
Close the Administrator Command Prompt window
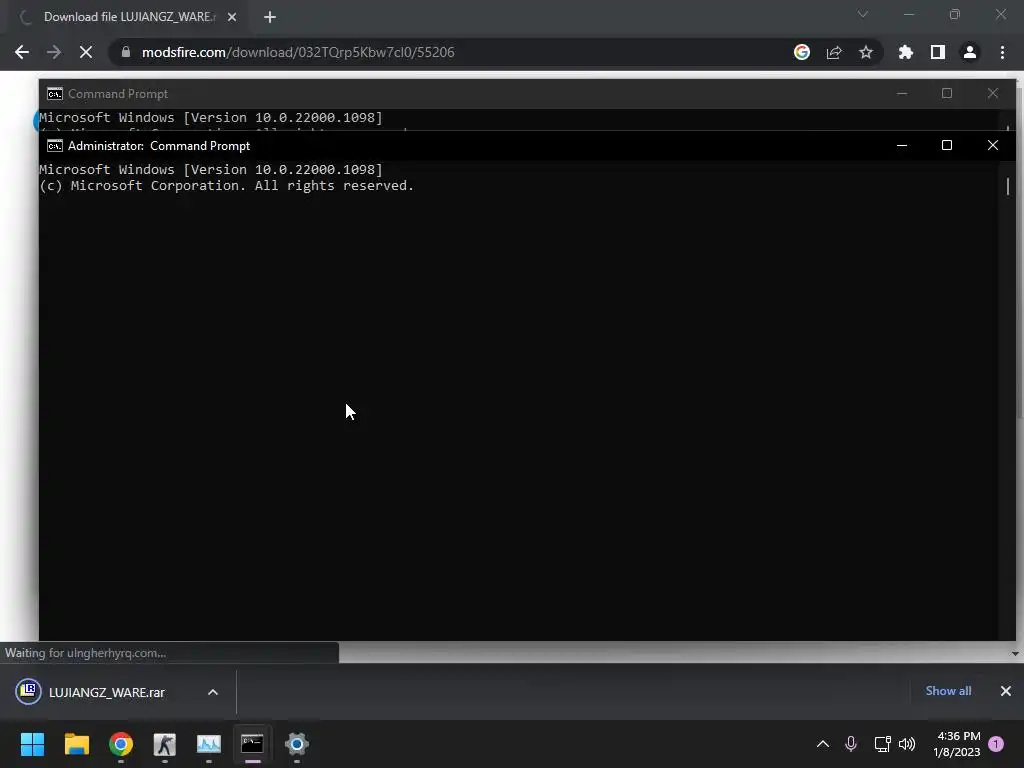[993, 145]
